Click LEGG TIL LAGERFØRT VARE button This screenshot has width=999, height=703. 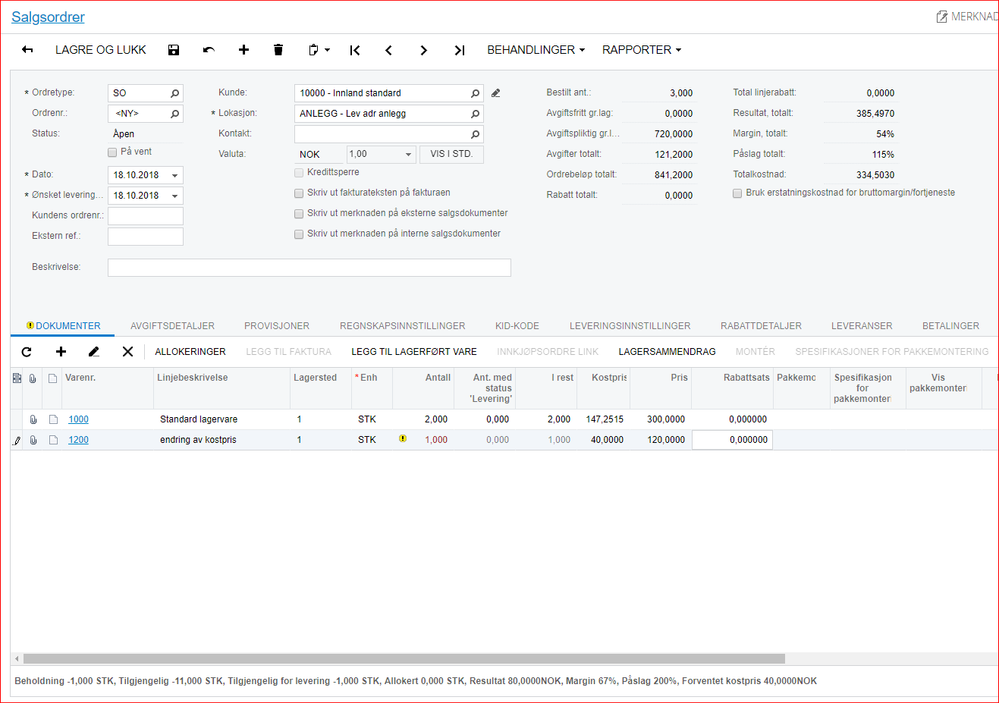pos(413,352)
